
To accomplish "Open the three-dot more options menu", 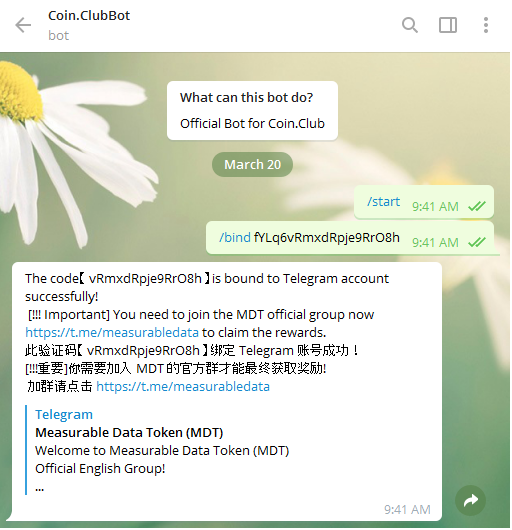I will (x=486, y=25).
